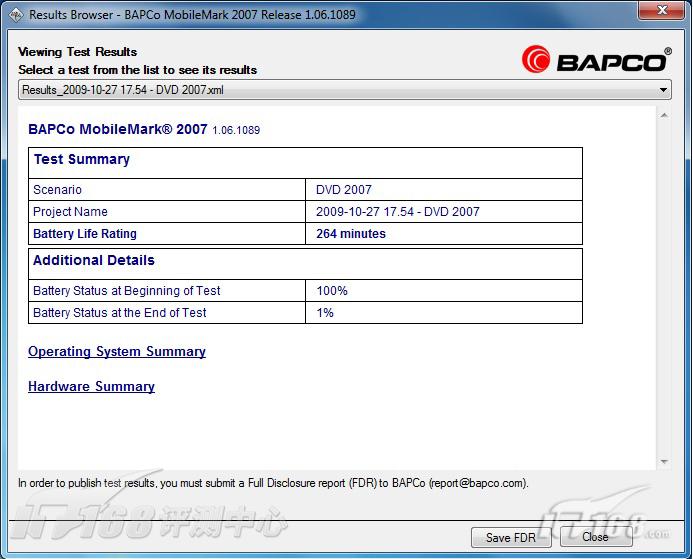This screenshot has width=693, height=559.
Task: Click the Close button at bottom
Action: tap(596, 537)
